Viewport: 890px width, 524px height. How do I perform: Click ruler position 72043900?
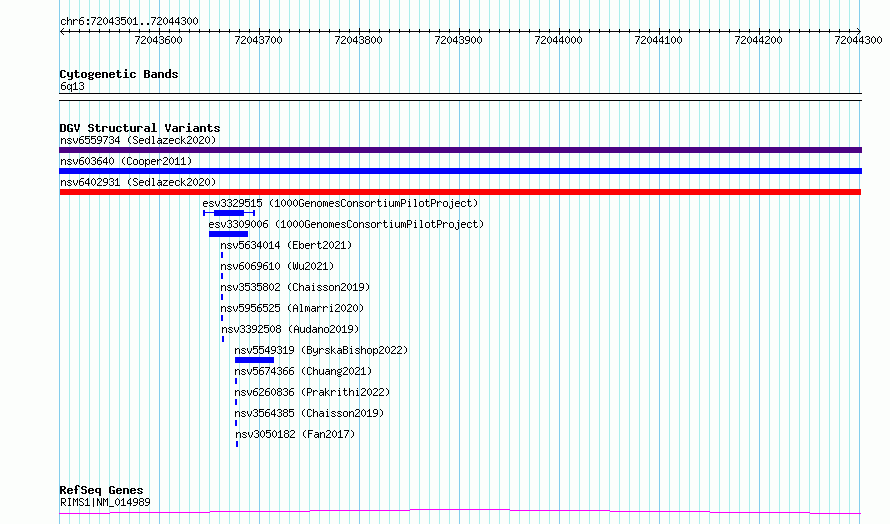coord(458,40)
